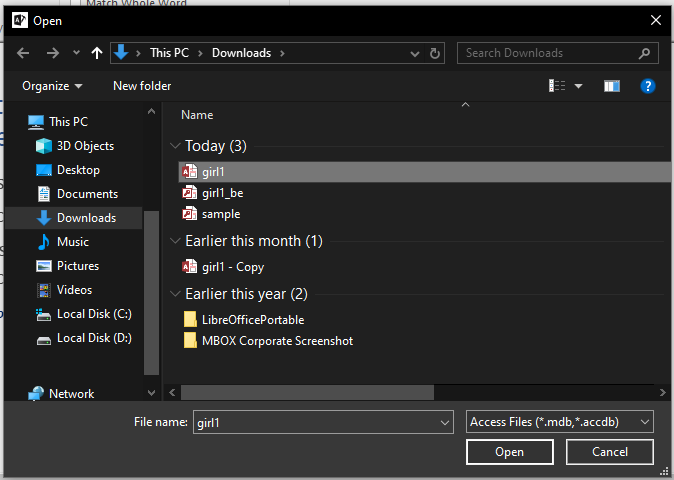
Task: Create a New folder
Action: pyautogui.click(x=142, y=86)
